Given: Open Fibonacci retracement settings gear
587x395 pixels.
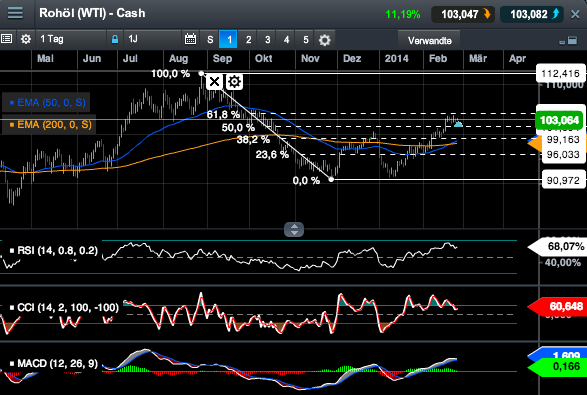Looking at the screenshot, I should pyautogui.click(x=234, y=82).
